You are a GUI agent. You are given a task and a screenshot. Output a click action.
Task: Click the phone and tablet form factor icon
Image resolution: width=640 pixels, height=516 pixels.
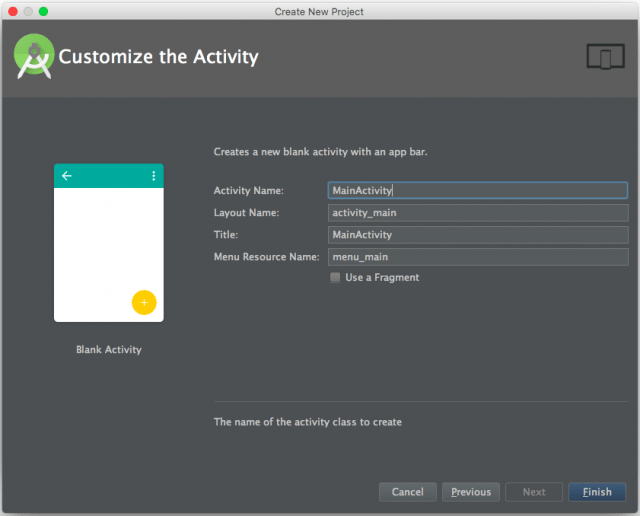(x=605, y=57)
